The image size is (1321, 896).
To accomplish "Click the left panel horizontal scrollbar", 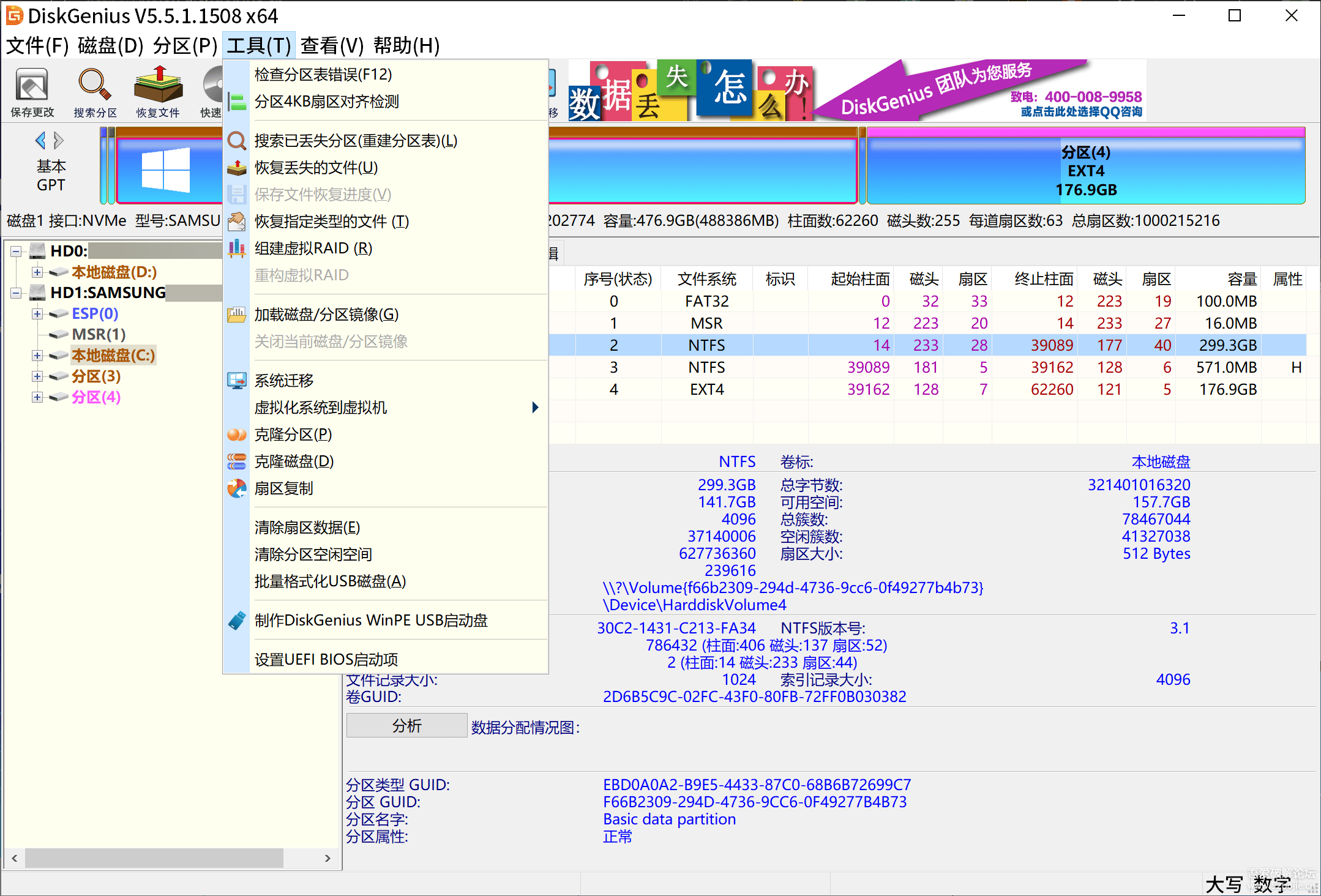I will tap(153, 858).
